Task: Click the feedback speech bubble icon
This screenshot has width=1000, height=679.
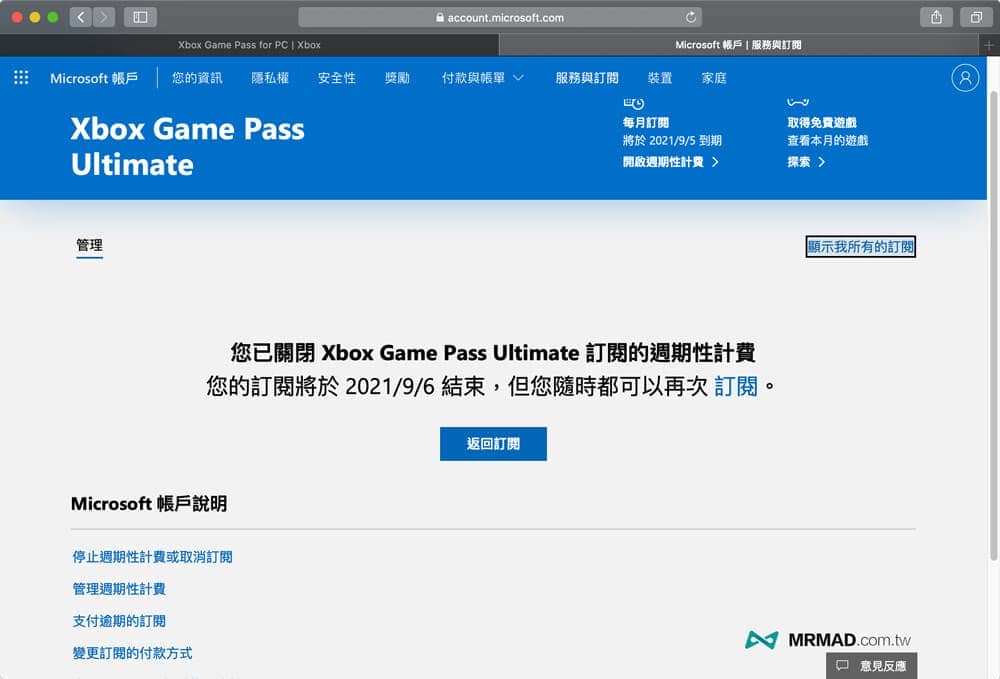Action: [842, 665]
